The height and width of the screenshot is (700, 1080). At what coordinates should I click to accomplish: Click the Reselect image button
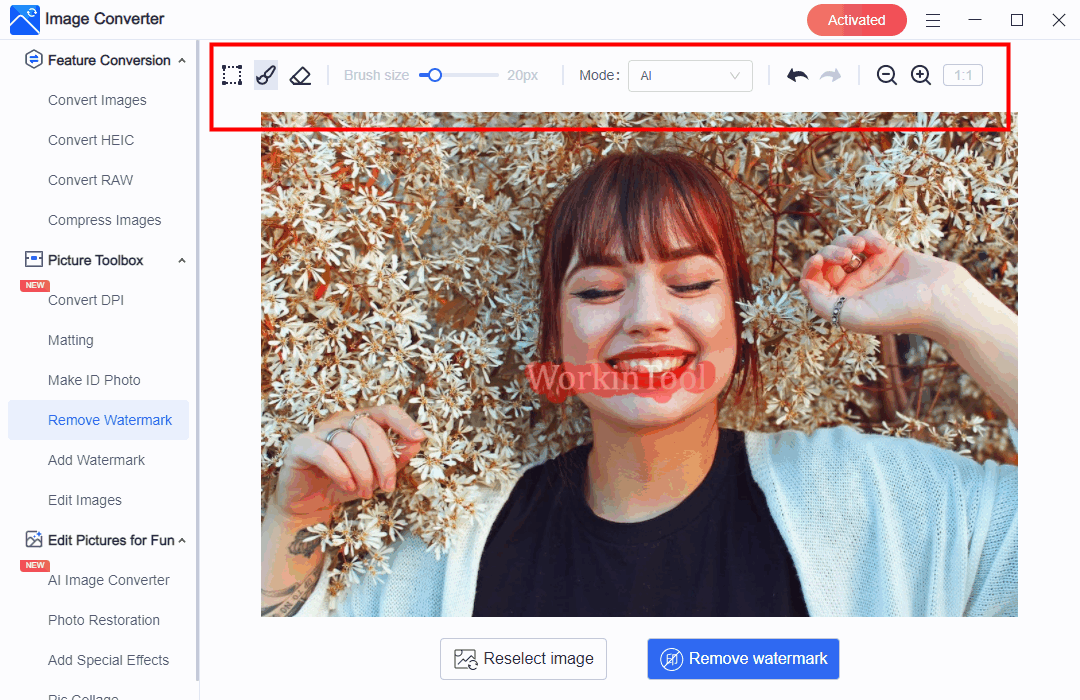[x=523, y=658]
